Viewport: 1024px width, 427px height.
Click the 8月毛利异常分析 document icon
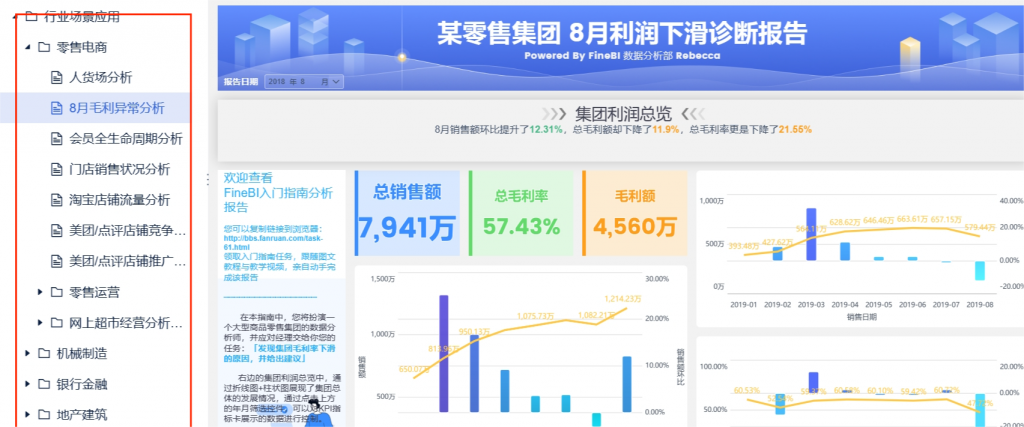57,108
